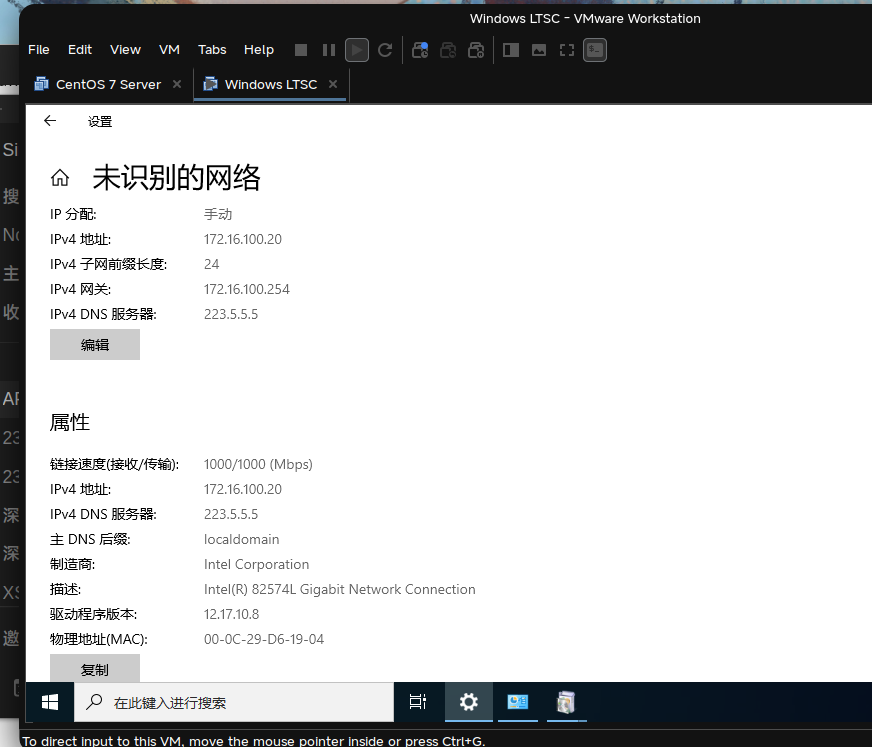Restart the guest operating system

click(x=384, y=49)
